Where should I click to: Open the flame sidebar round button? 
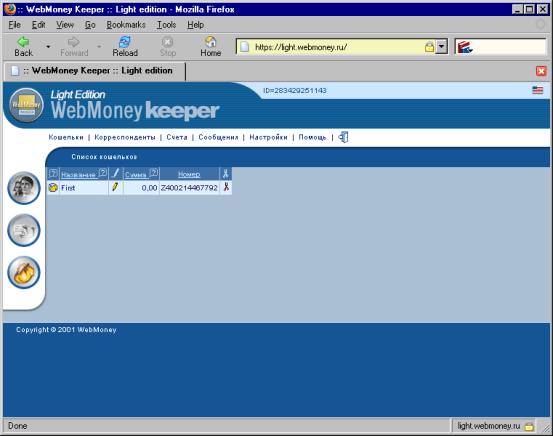point(24,272)
